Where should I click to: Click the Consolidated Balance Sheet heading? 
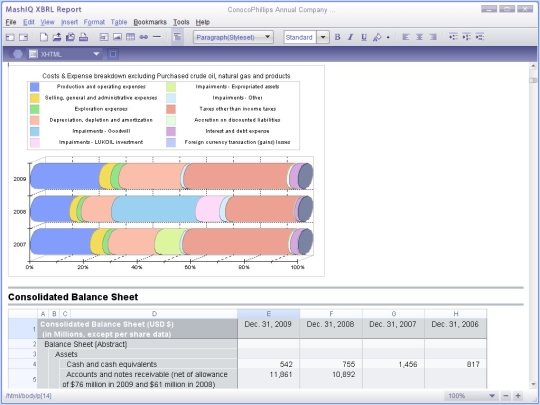coord(73,297)
